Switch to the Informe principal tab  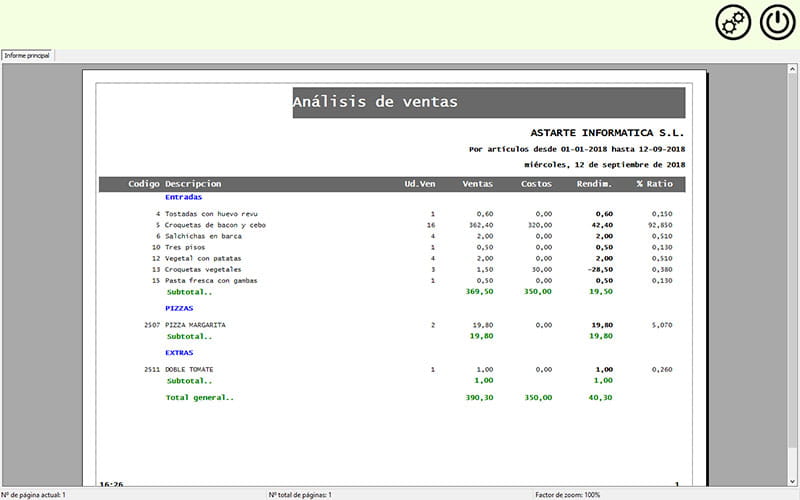[x=28, y=55]
